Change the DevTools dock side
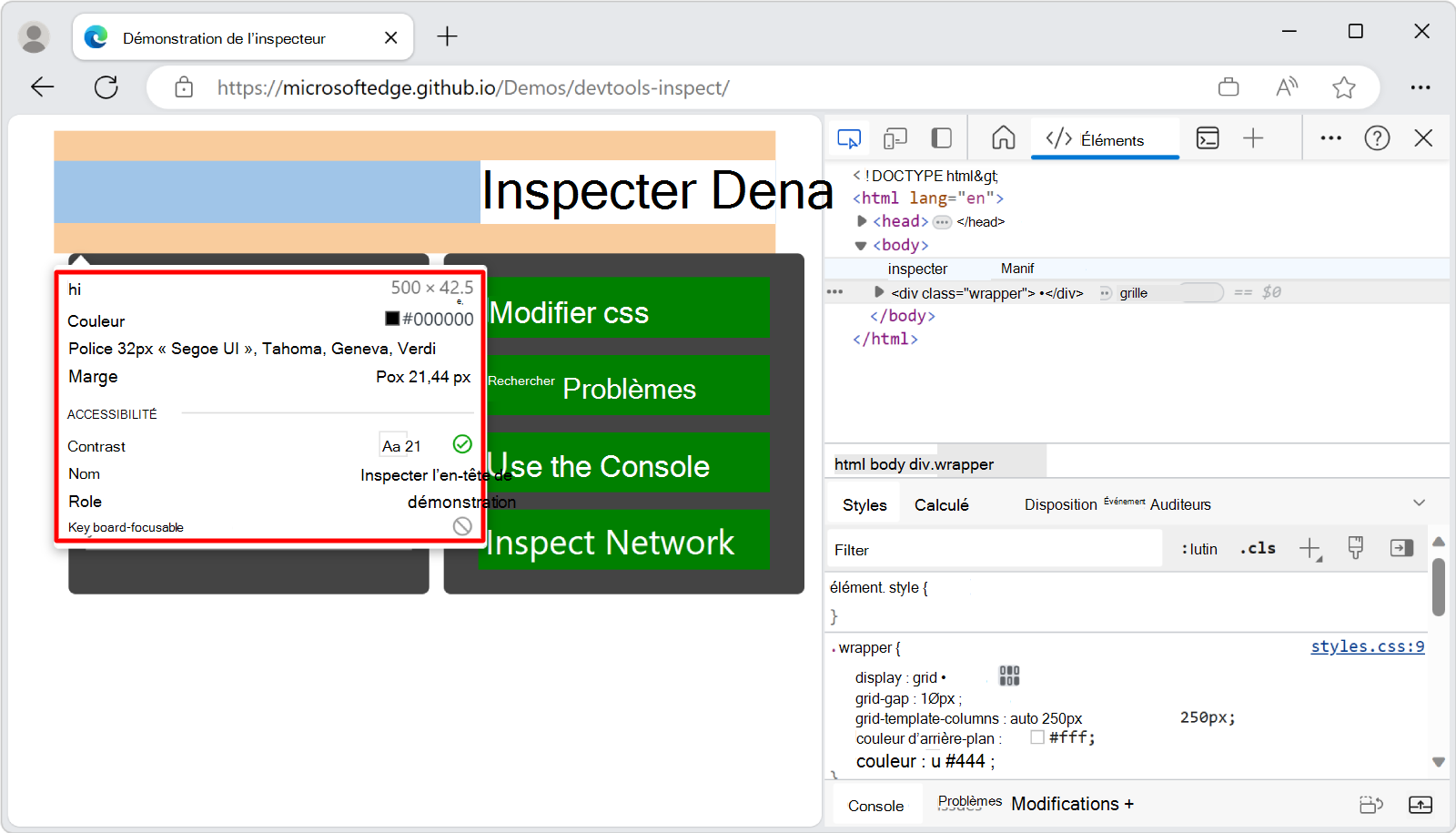1456x833 pixels. 940,138
